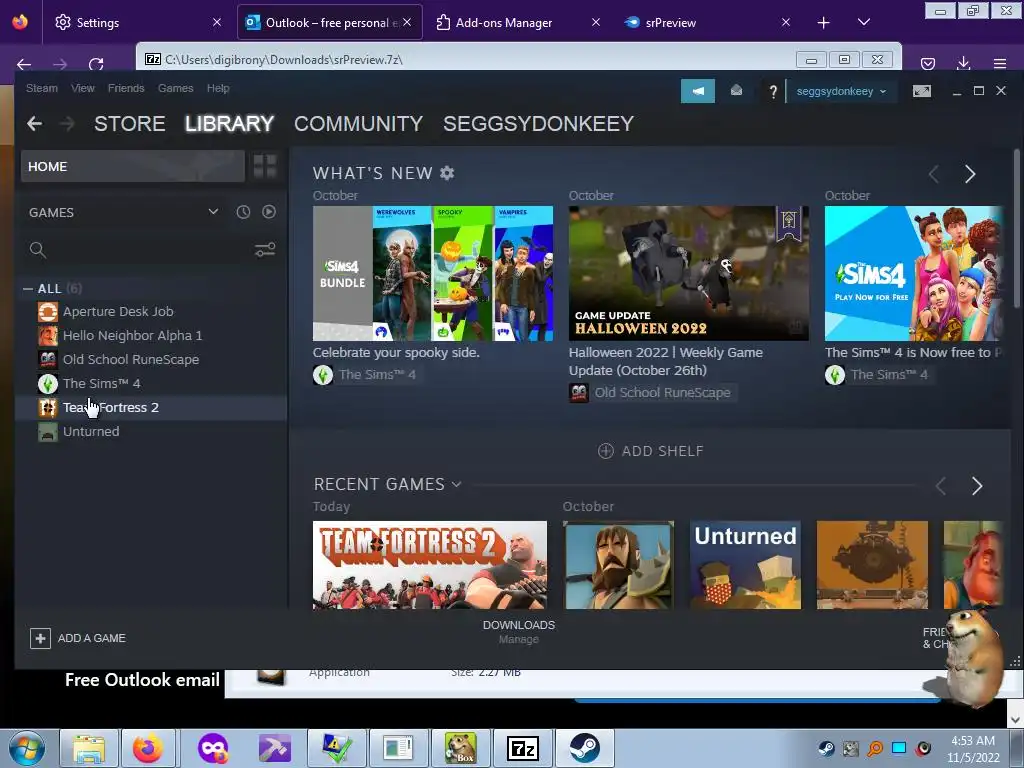Open Firefox hamburger application menu
The image size is (1024, 768).
(1000, 64)
